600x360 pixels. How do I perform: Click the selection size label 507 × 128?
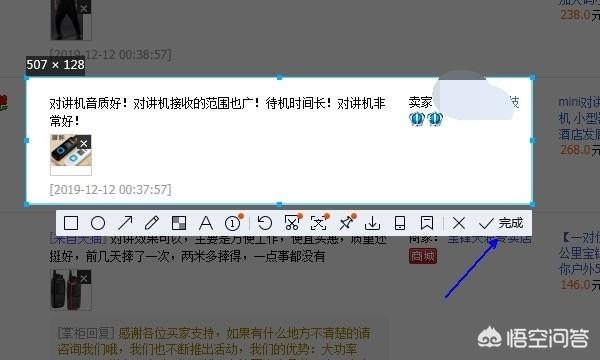[x=55, y=65]
